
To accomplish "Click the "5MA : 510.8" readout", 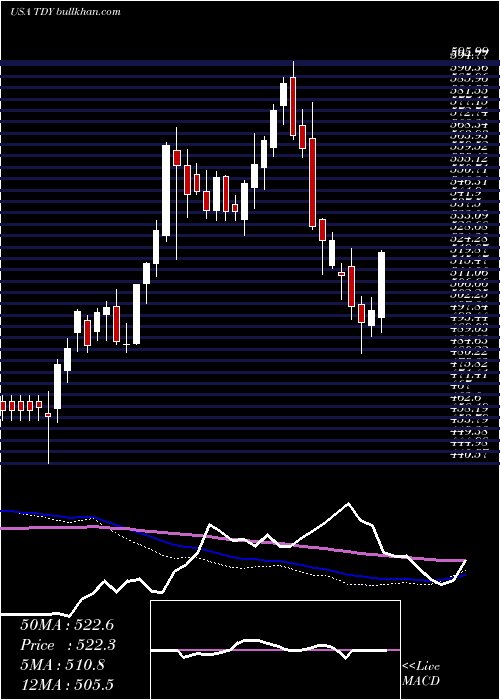I will (62, 665).
